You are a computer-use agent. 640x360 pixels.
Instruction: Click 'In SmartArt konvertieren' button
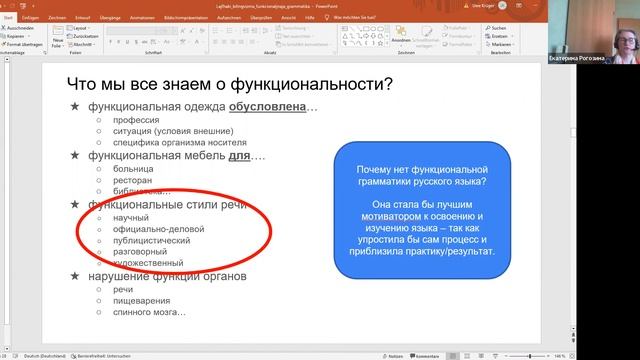(x=302, y=44)
